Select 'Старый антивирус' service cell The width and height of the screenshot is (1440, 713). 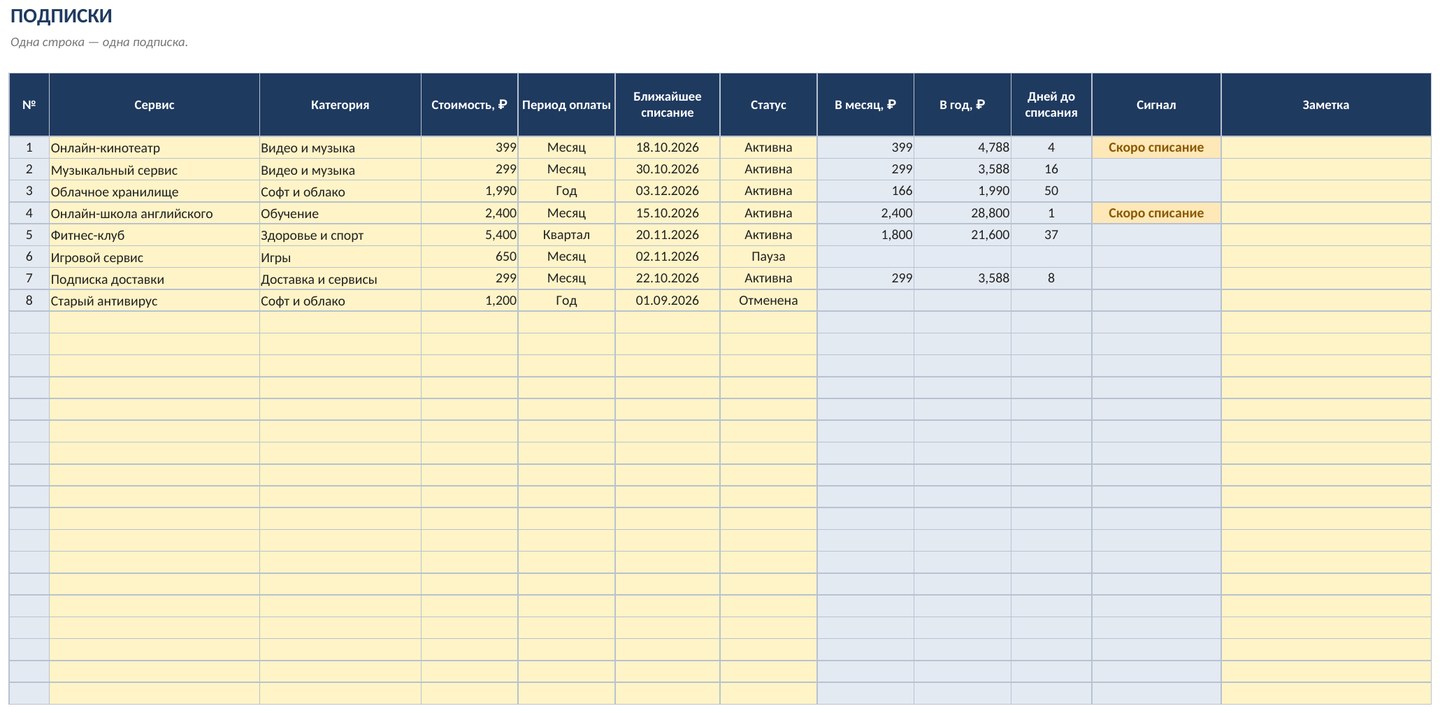coord(154,301)
